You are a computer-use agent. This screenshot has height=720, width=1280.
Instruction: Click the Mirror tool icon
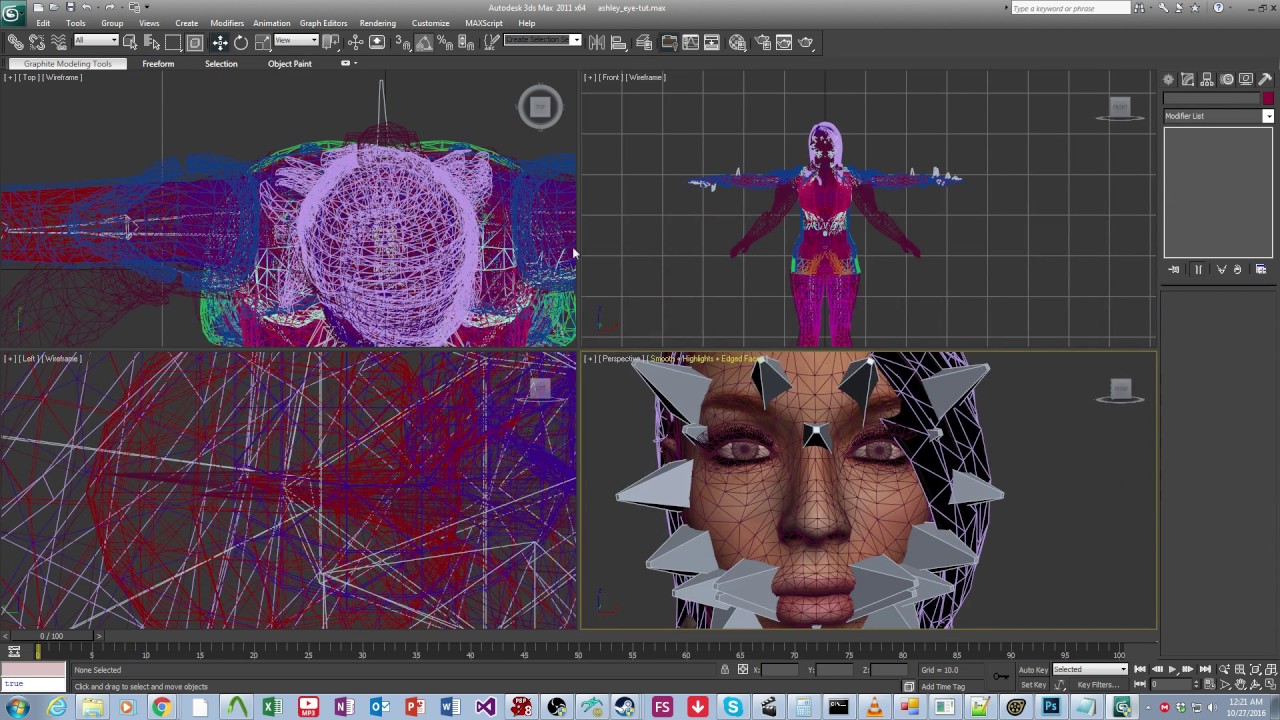click(x=597, y=42)
